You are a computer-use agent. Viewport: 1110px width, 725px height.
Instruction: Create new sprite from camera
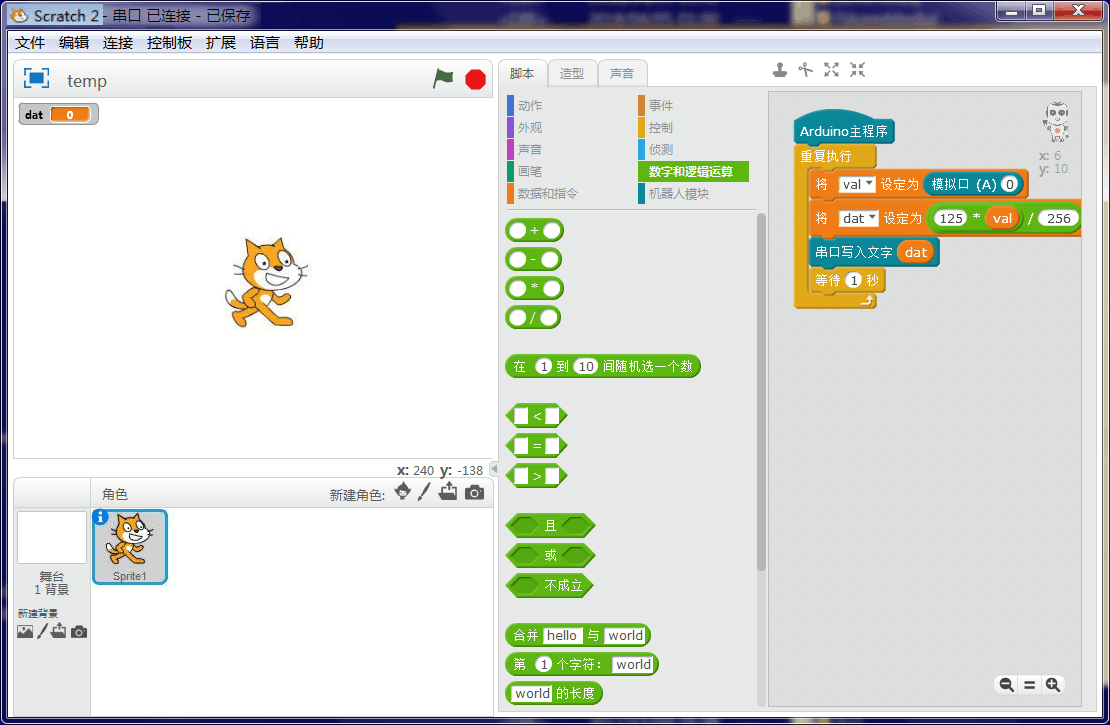click(x=474, y=492)
